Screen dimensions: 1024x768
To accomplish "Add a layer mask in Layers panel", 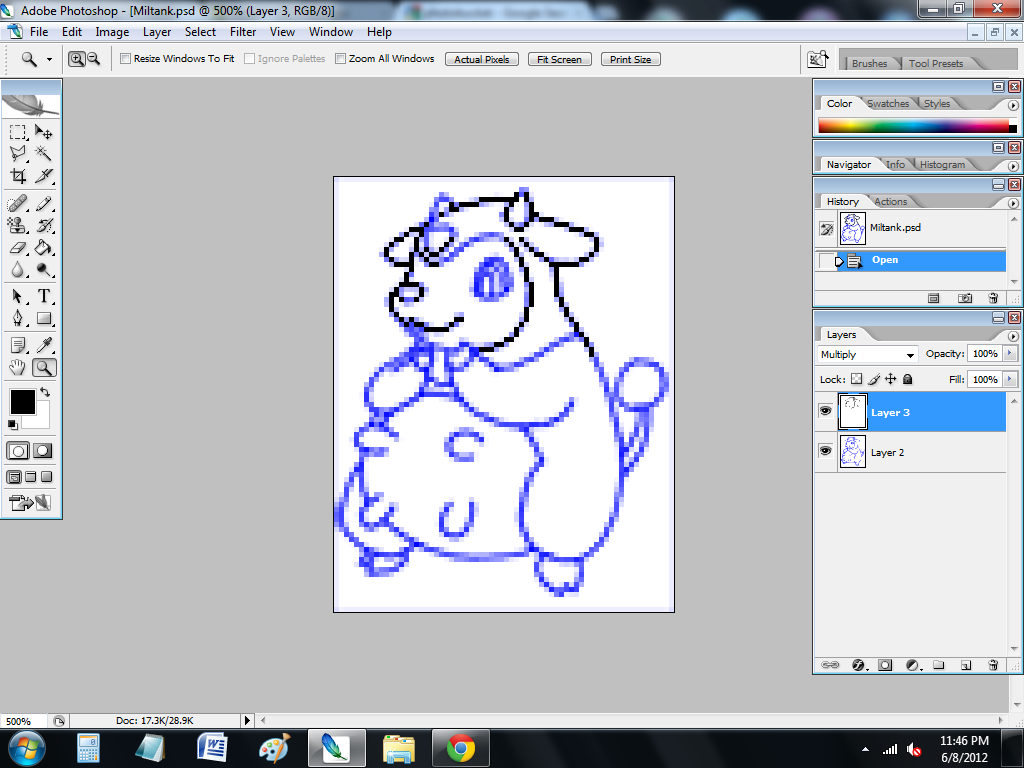I will click(x=885, y=665).
